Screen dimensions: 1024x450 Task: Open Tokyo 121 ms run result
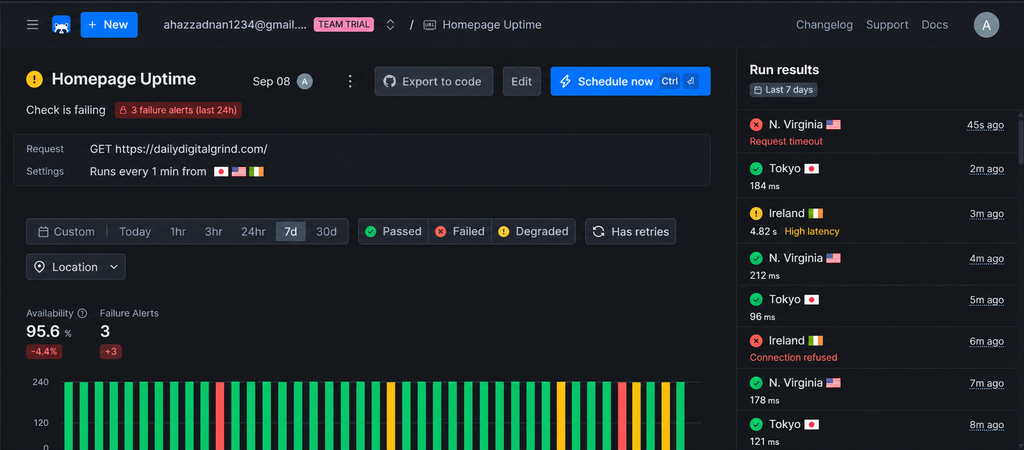[877, 430]
